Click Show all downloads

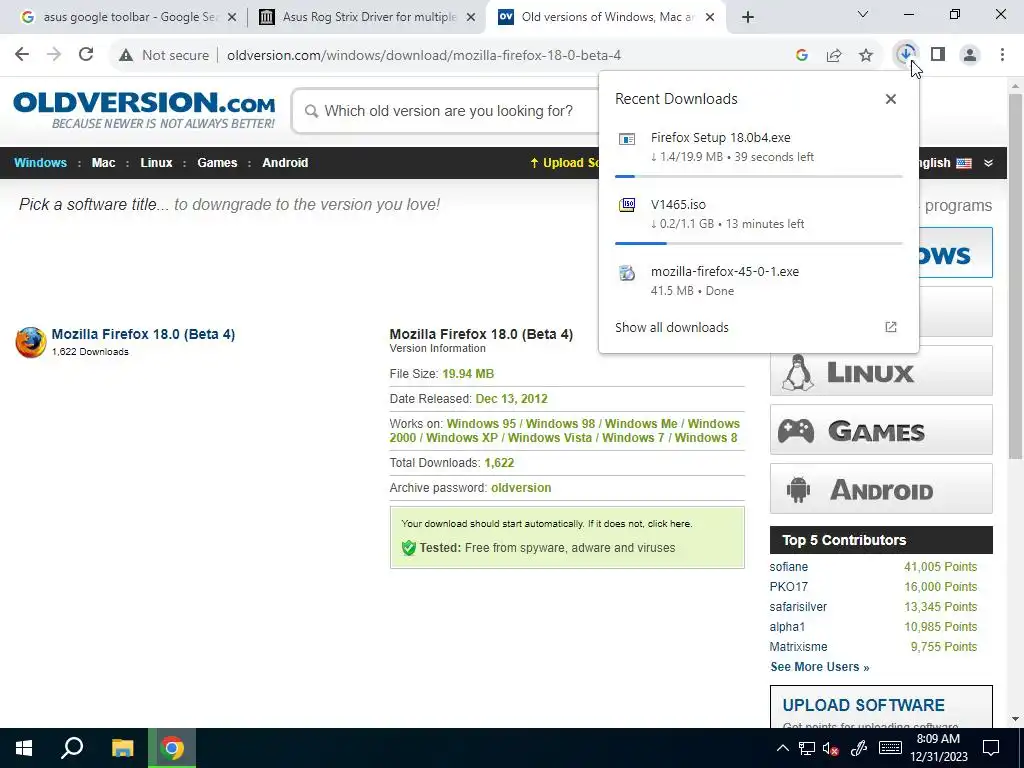click(x=671, y=328)
